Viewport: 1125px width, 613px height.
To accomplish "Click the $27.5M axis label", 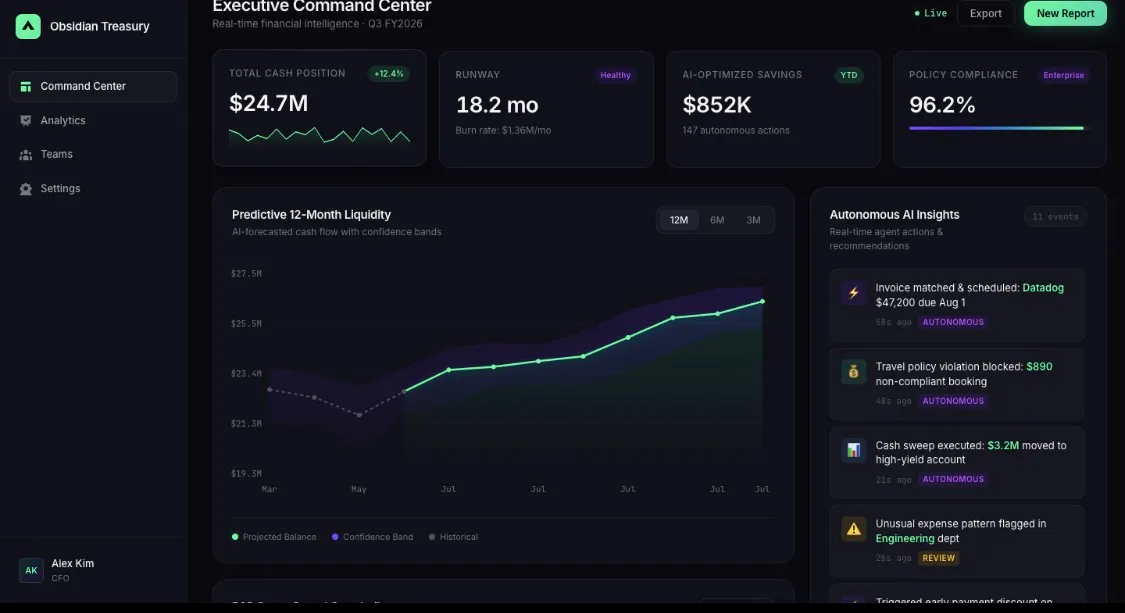I will pyautogui.click(x=246, y=273).
